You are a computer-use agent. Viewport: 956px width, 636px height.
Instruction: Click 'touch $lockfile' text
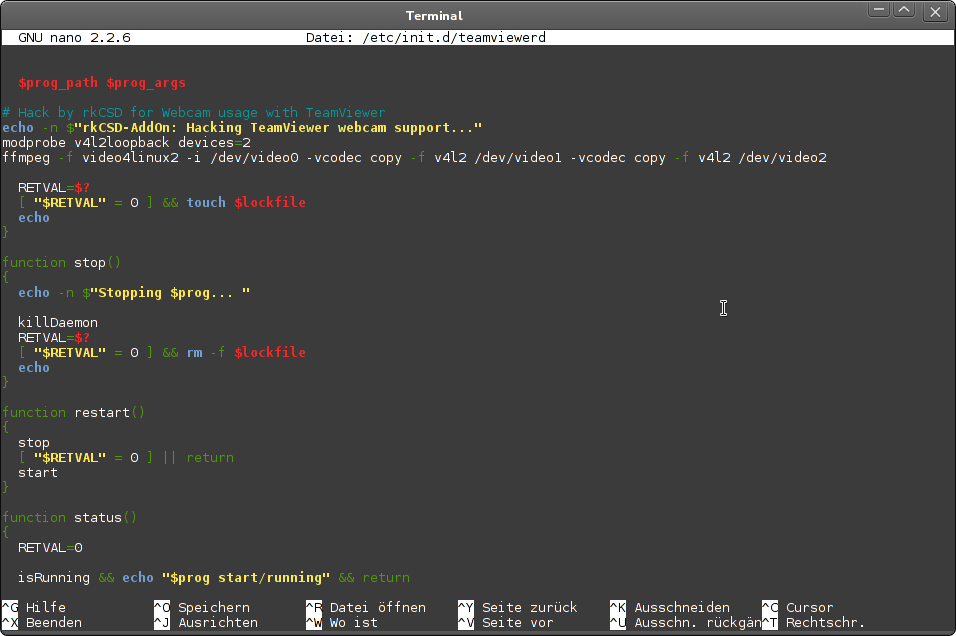(x=246, y=202)
